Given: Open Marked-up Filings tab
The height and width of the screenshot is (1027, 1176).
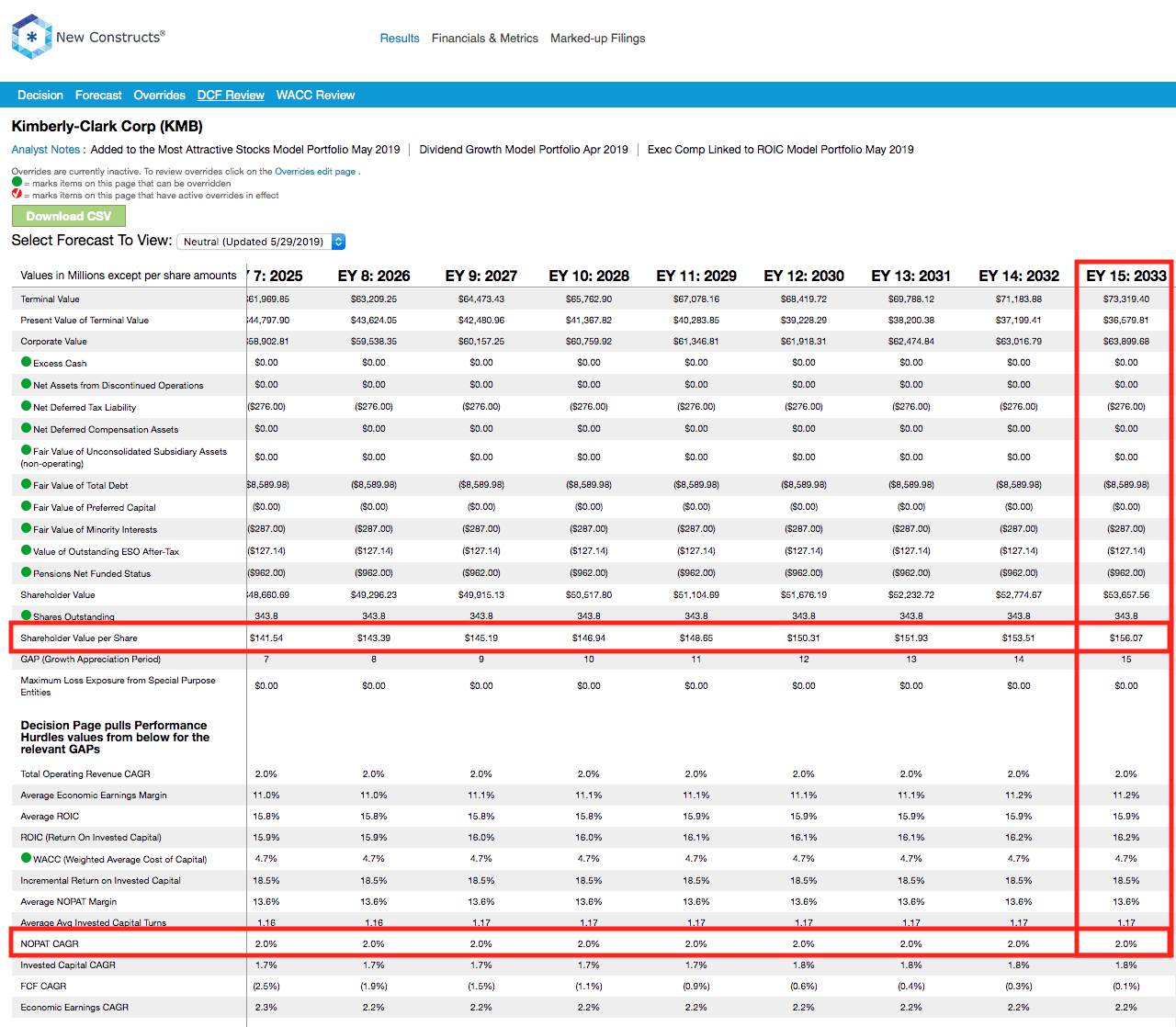Looking at the screenshot, I should [x=597, y=38].
